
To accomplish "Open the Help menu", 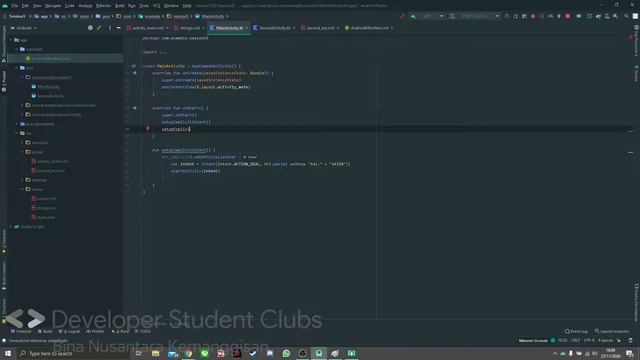I will click(187, 6).
